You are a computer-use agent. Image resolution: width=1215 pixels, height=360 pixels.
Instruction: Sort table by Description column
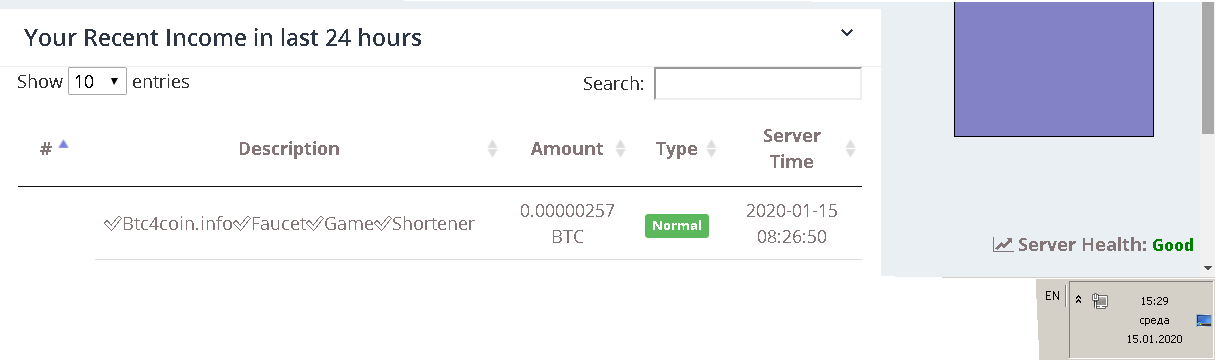click(x=289, y=149)
